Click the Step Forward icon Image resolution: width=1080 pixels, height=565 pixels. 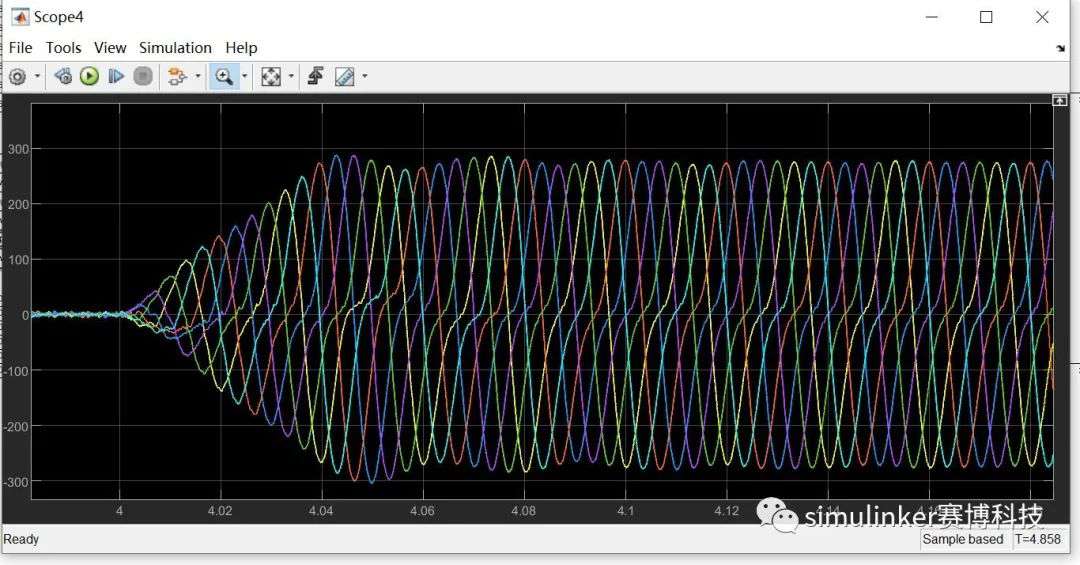click(x=116, y=76)
